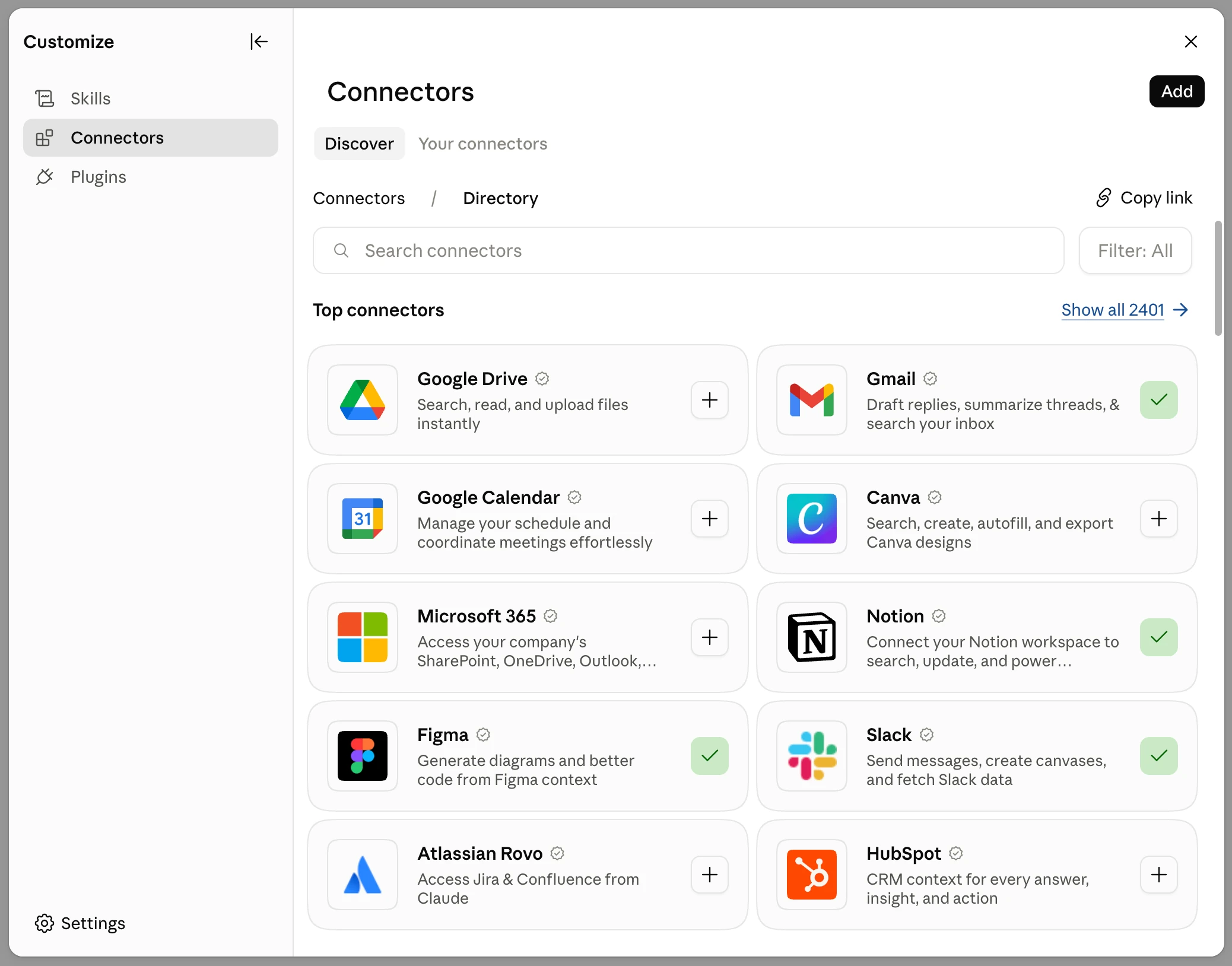1232x966 pixels.
Task: Click the Gmail logo
Action: pos(811,400)
